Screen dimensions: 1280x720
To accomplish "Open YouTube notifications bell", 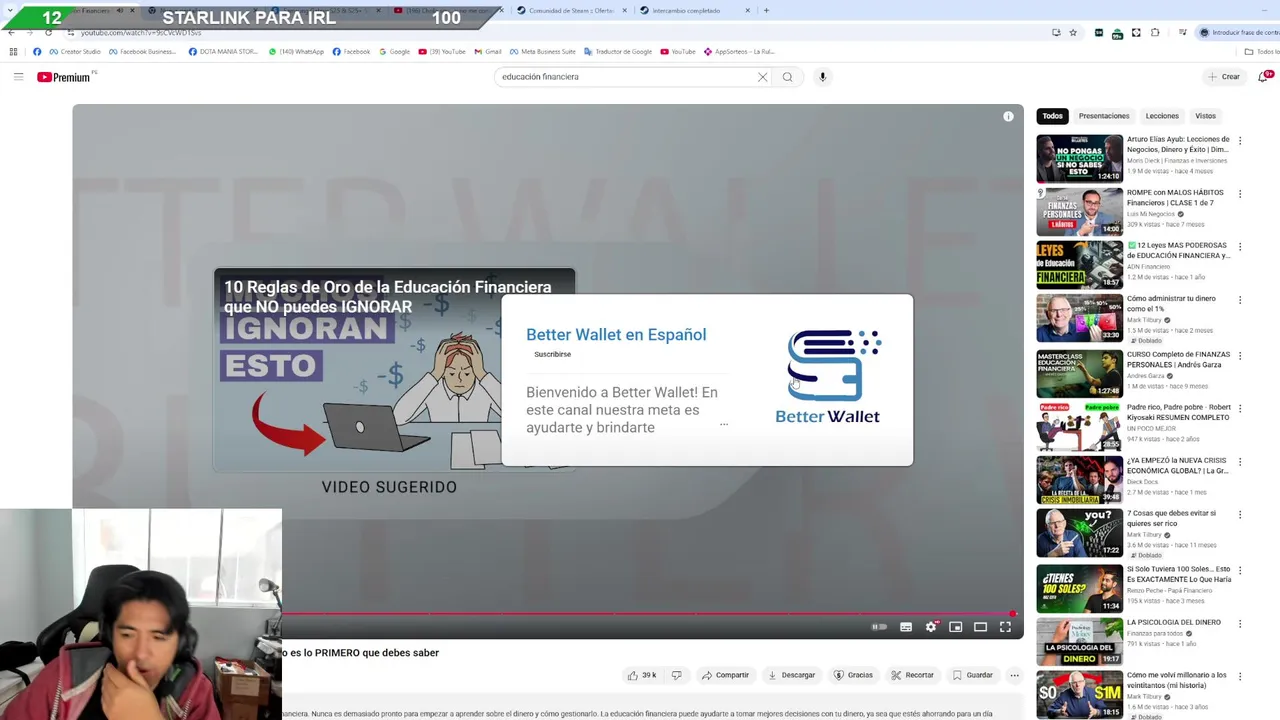I will tap(1263, 77).
